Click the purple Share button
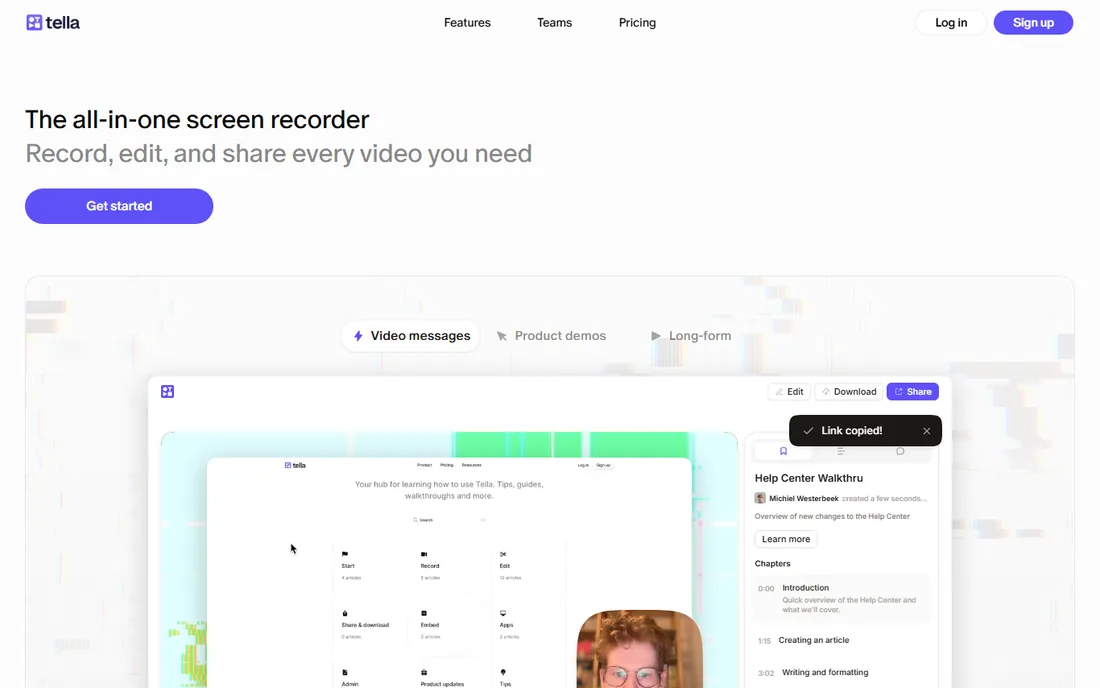1100x688 pixels. [913, 391]
